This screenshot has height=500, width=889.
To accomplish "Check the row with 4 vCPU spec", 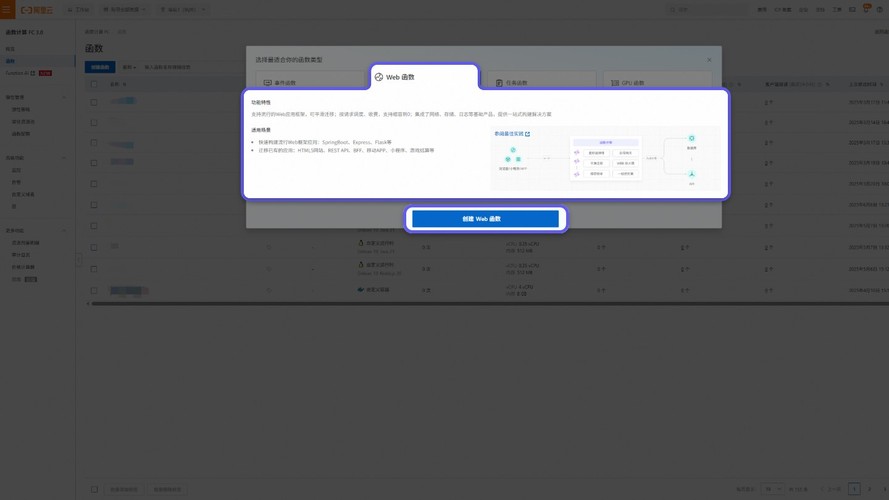I will click(94, 290).
